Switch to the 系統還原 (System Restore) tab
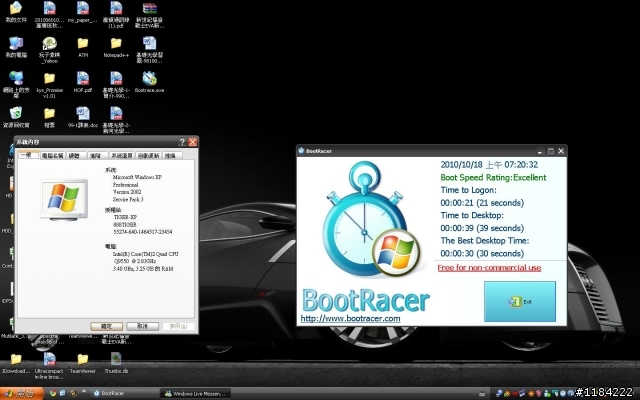This screenshot has height=400, width=640. pyautogui.click(x=122, y=156)
